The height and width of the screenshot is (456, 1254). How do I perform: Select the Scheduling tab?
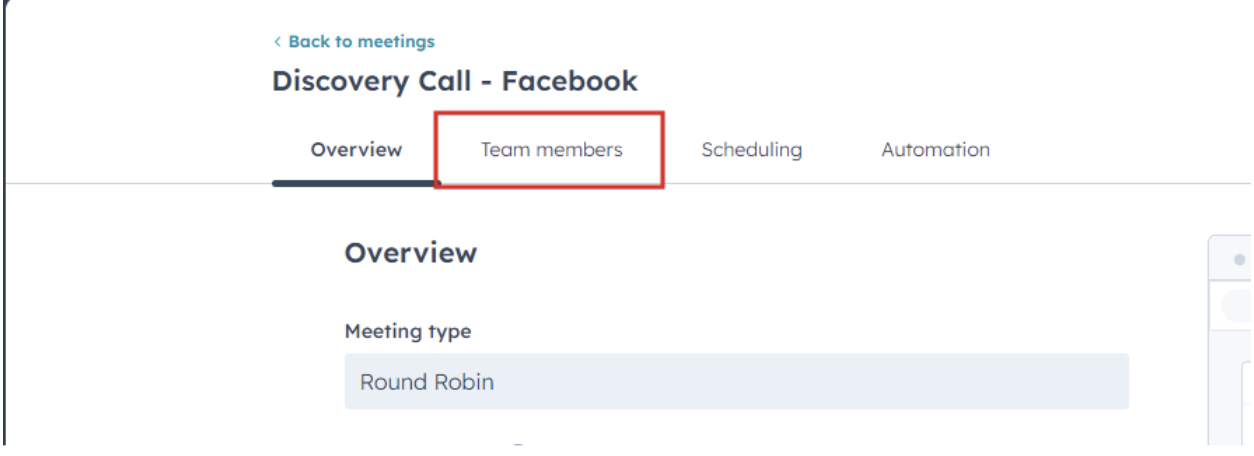point(751,150)
